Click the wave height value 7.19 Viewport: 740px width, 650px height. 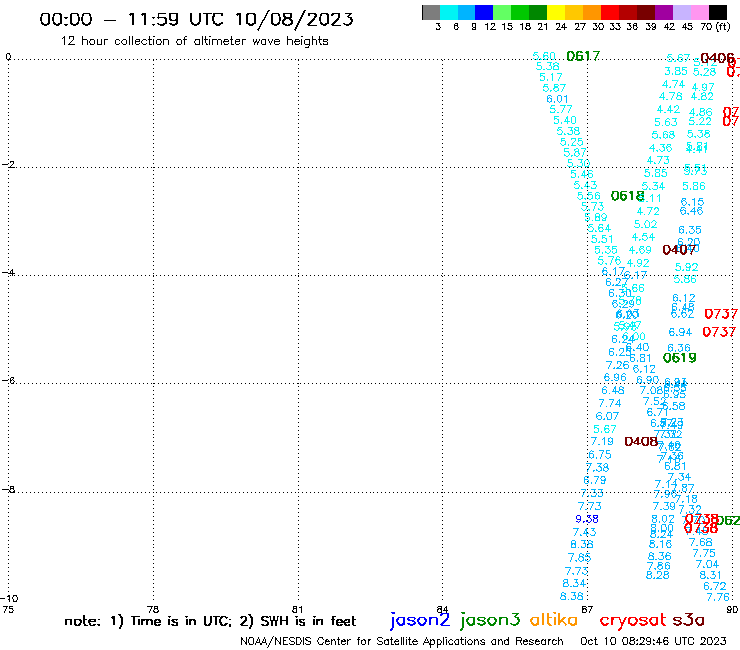602,441
